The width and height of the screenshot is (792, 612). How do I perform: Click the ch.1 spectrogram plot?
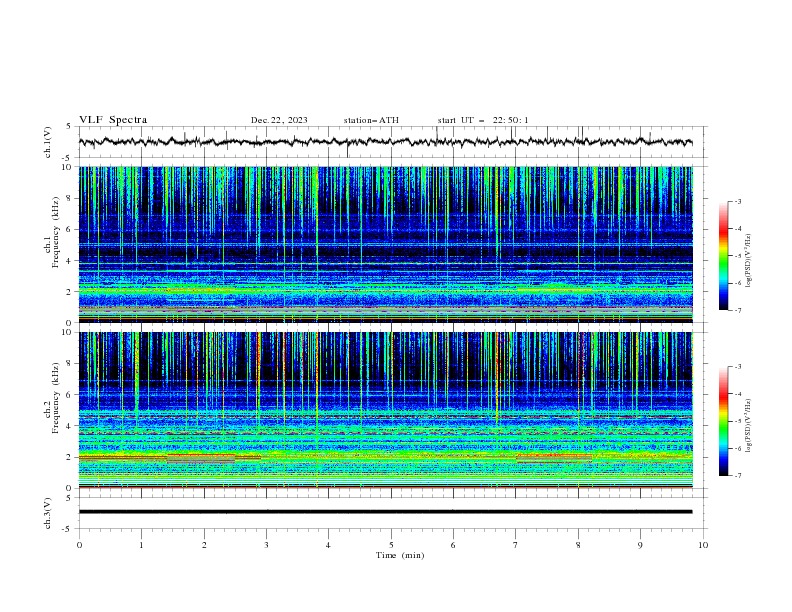tap(386, 244)
